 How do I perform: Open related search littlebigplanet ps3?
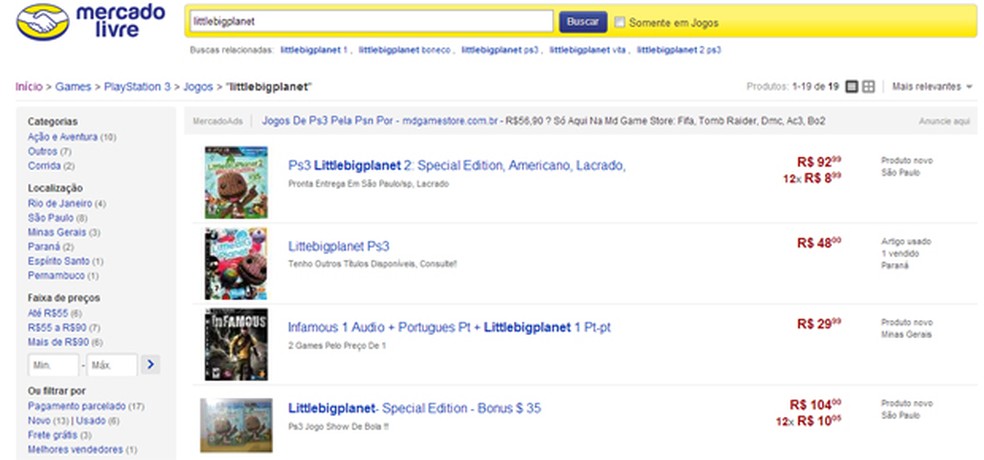500,50
